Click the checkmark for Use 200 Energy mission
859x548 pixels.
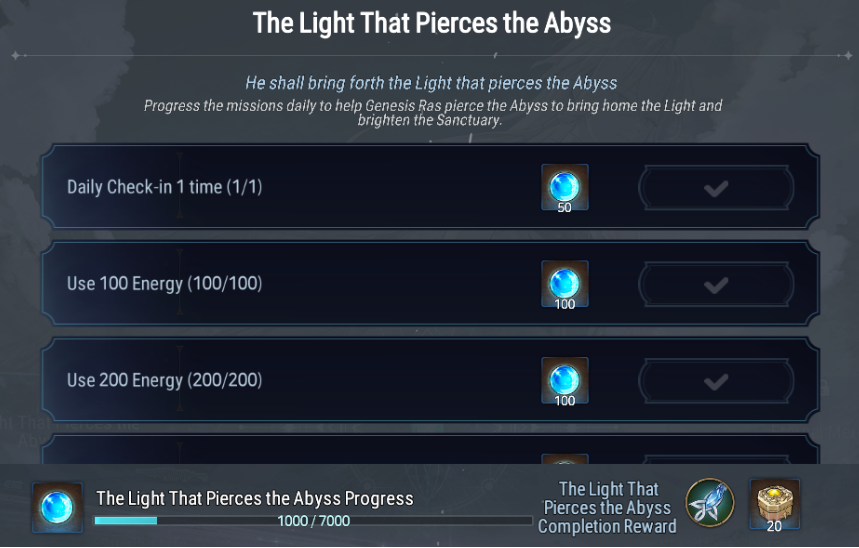715,381
